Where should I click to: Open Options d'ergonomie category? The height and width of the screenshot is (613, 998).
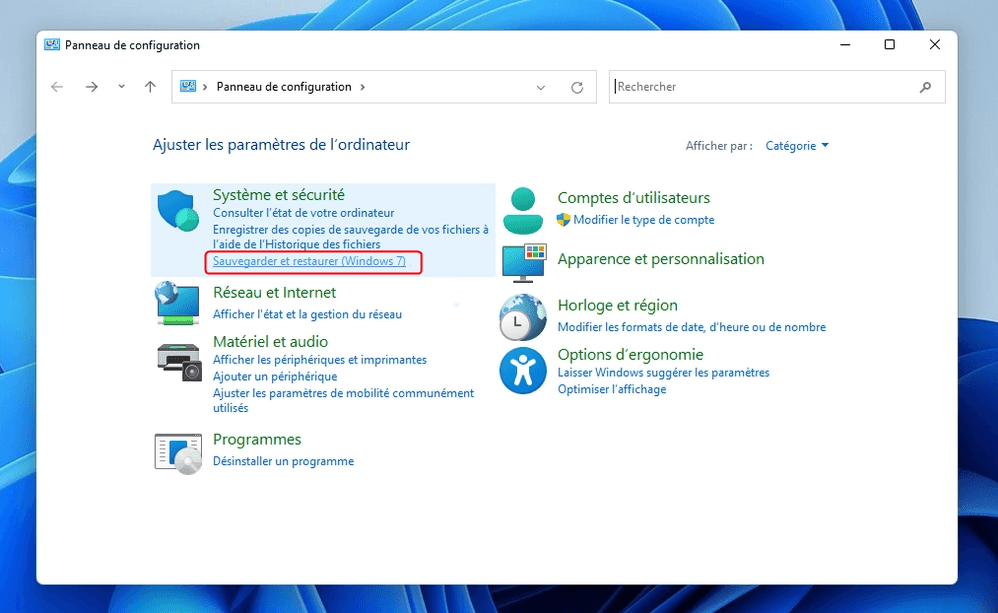(631, 355)
